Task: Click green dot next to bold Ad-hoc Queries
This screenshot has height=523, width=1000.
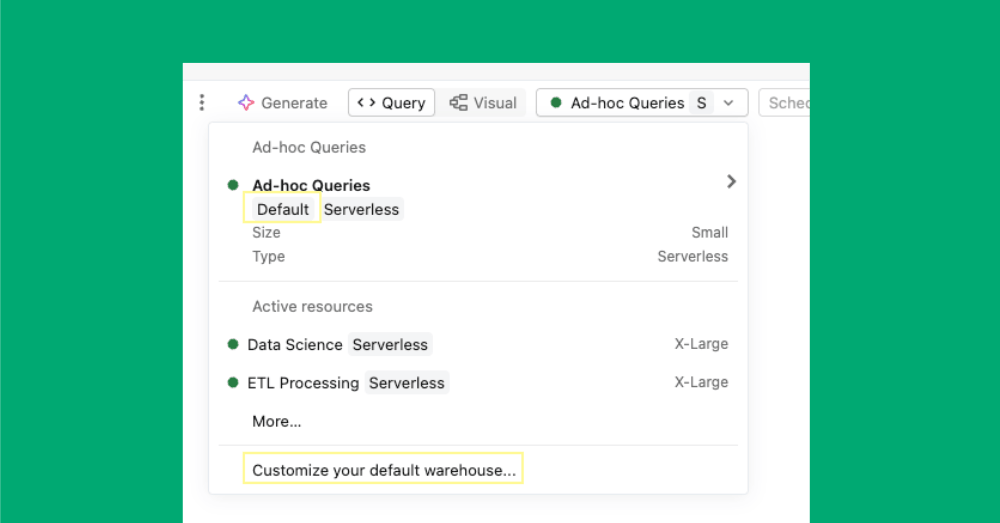Action: coord(233,185)
